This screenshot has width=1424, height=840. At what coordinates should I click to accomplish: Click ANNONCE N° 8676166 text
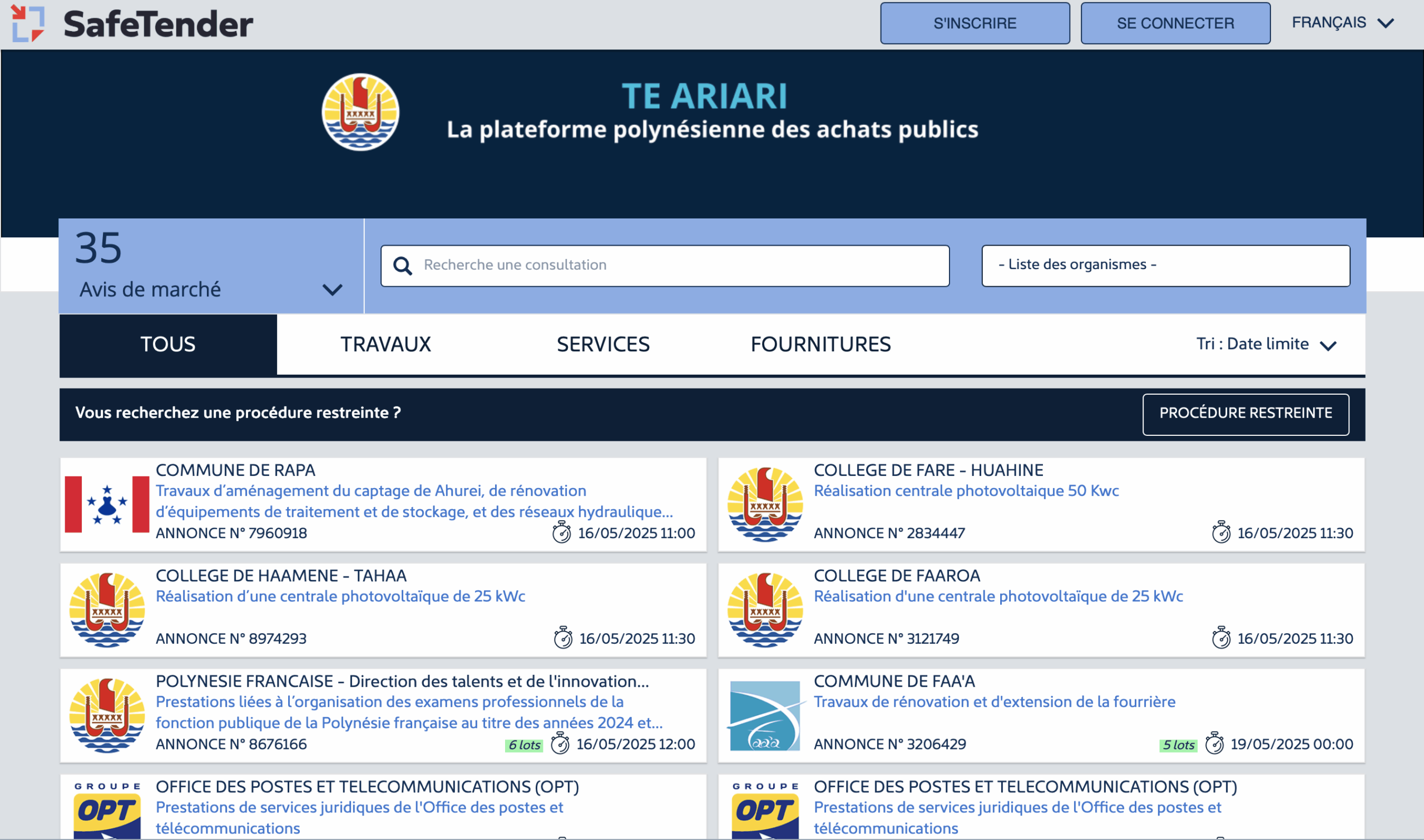pyautogui.click(x=231, y=744)
